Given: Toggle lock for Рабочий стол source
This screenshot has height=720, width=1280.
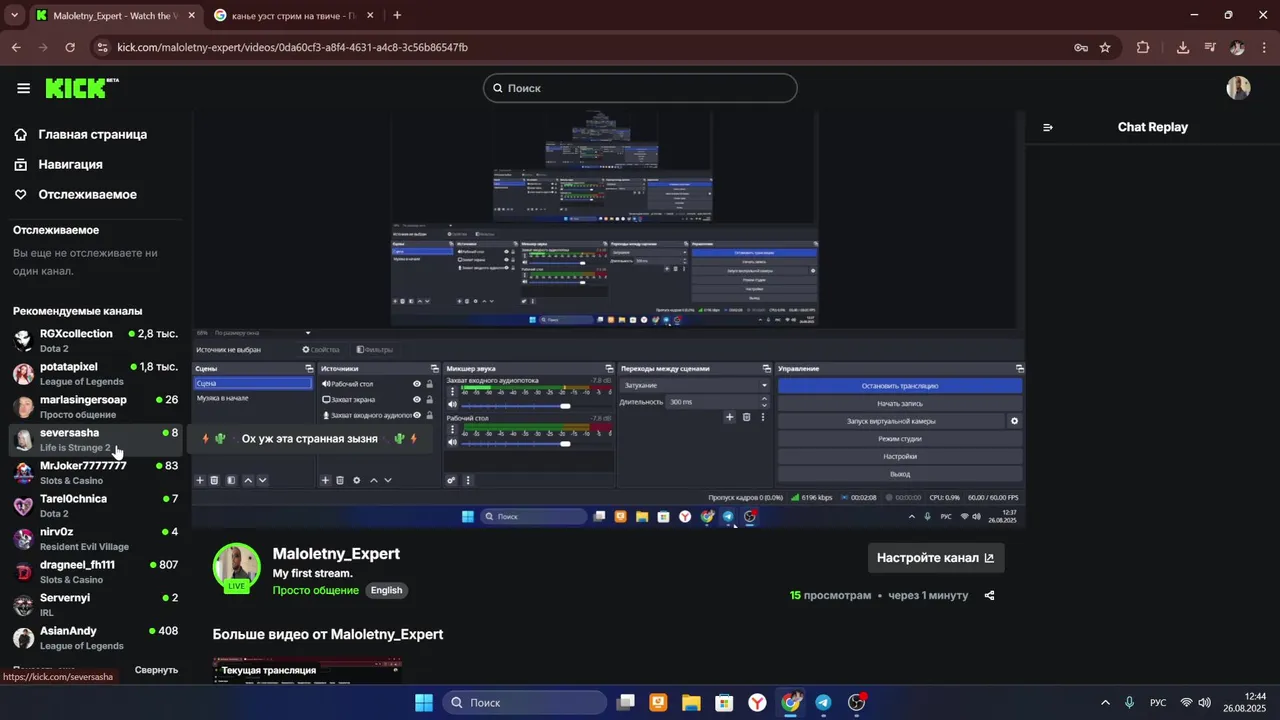Looking at the screenshot, I should [x=430, y=384].
